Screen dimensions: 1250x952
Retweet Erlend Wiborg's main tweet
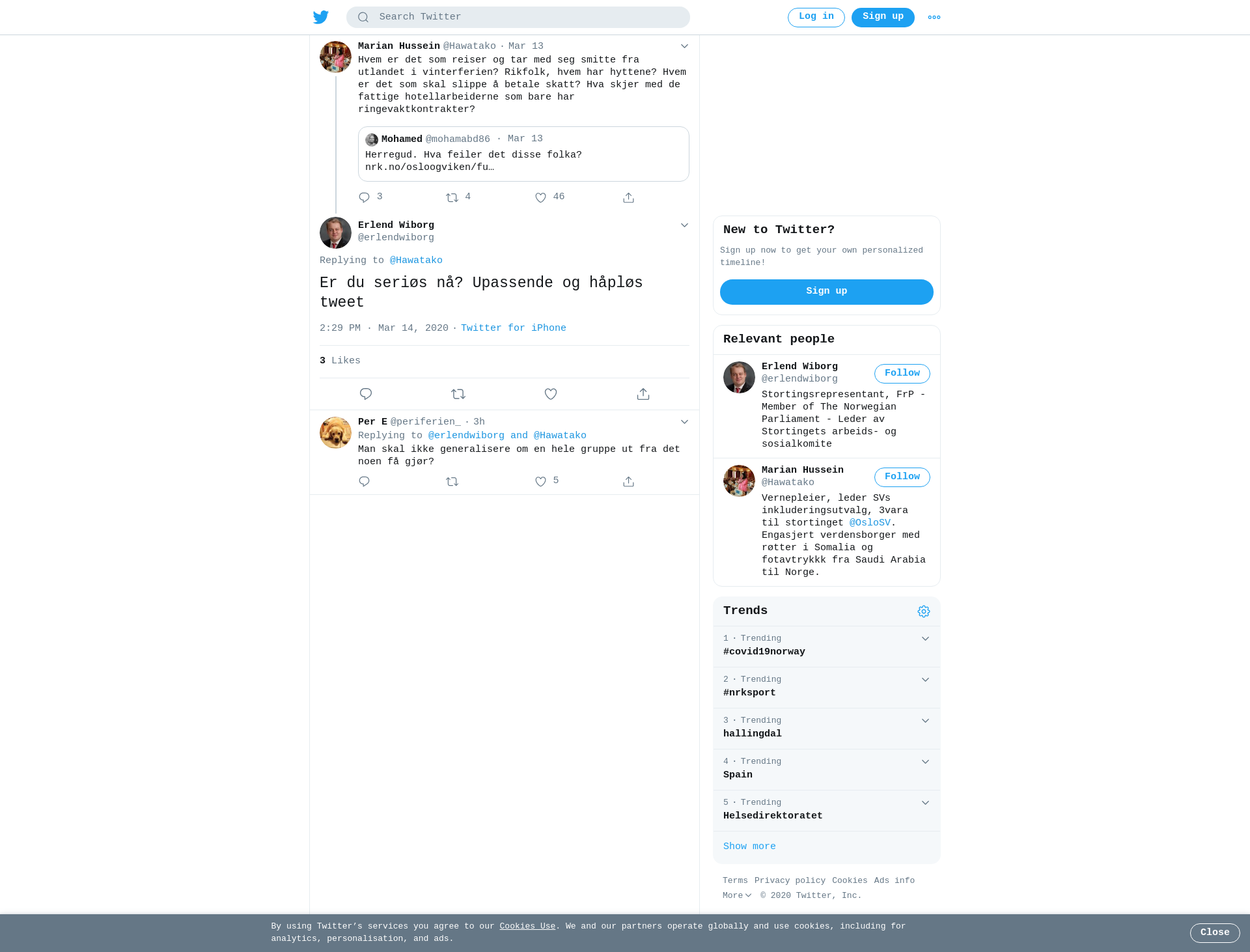(458, 394)
